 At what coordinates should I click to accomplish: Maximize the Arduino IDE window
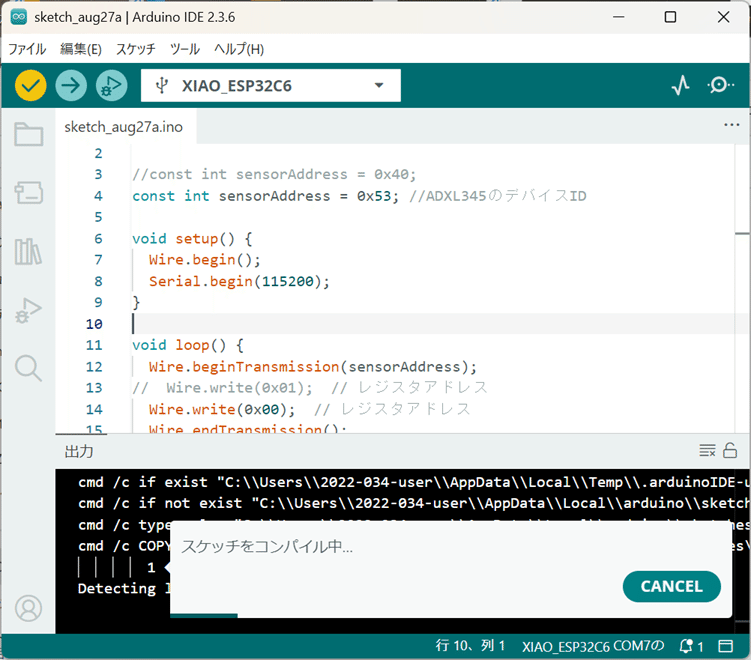(671, 17)
